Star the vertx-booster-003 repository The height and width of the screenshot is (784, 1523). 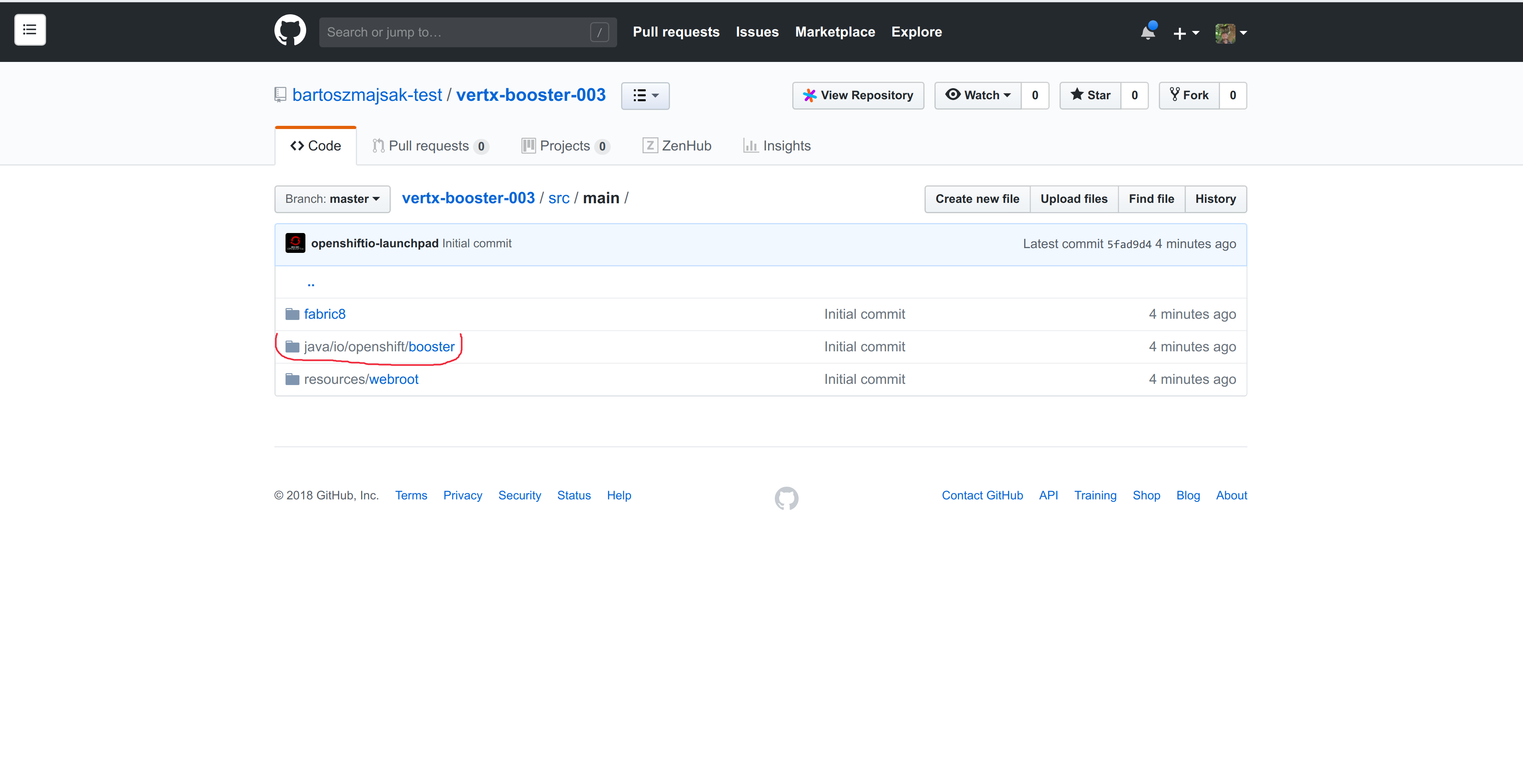pos(1091,95)
